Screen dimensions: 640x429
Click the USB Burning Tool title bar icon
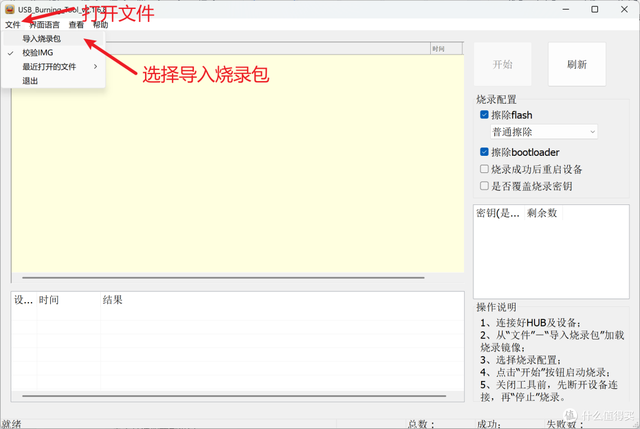[10, 9]
